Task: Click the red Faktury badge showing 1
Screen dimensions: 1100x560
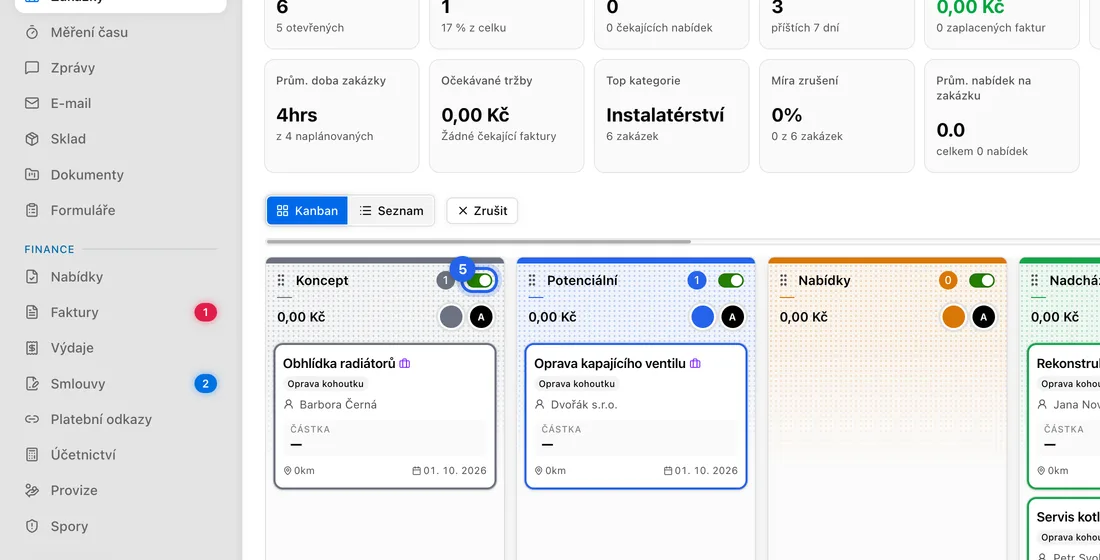Action: (x=206, y=312)
